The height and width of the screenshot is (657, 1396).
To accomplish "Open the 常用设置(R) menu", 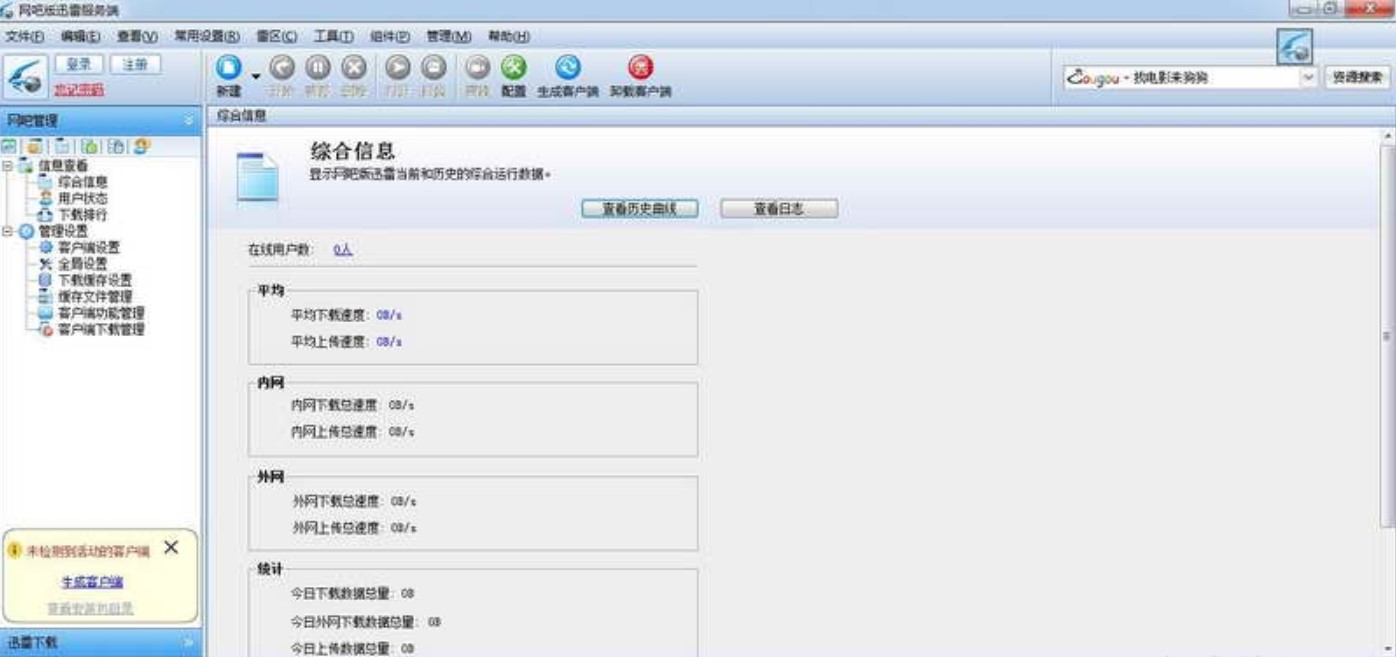I will coord(207,36).
